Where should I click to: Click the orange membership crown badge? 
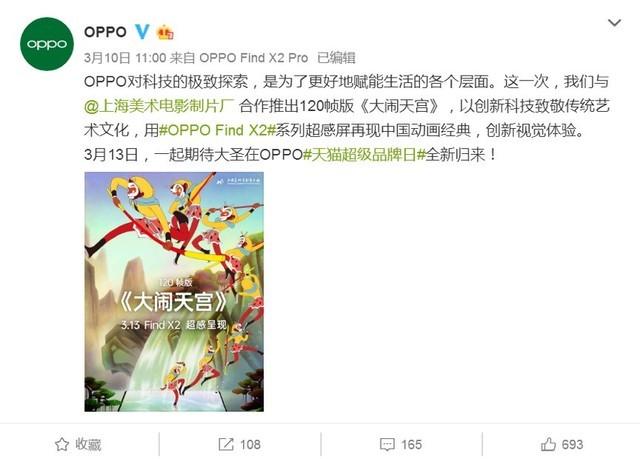click(165, 32)
